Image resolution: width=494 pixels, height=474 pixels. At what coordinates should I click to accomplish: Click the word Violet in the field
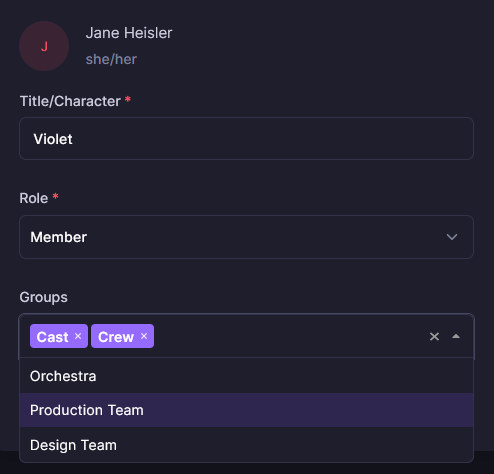pos(53,139)
